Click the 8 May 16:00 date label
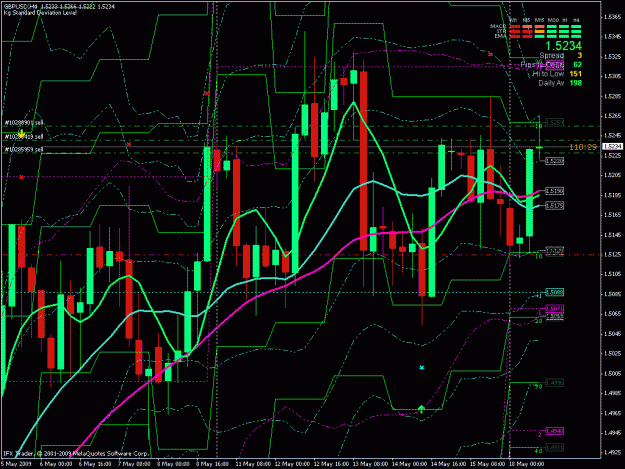This screenshot has width=625, height=469. [x=212, y=464]
